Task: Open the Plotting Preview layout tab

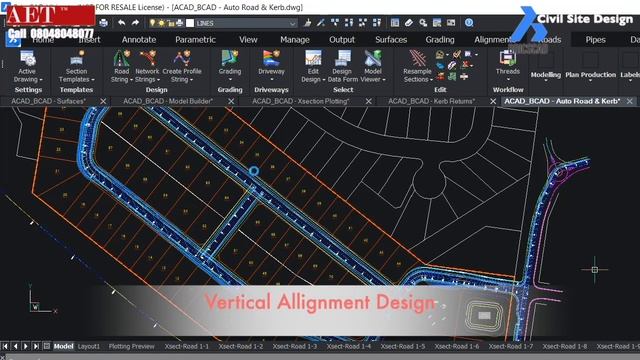Action: click(131, 346)
